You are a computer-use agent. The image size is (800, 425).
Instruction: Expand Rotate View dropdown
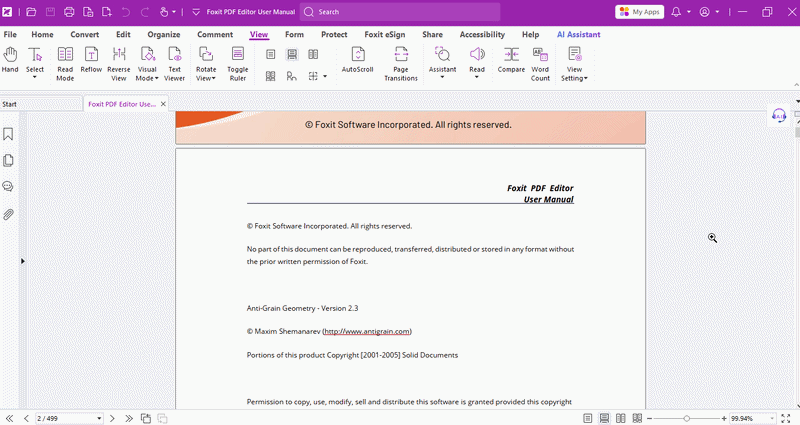click(214, 78)
